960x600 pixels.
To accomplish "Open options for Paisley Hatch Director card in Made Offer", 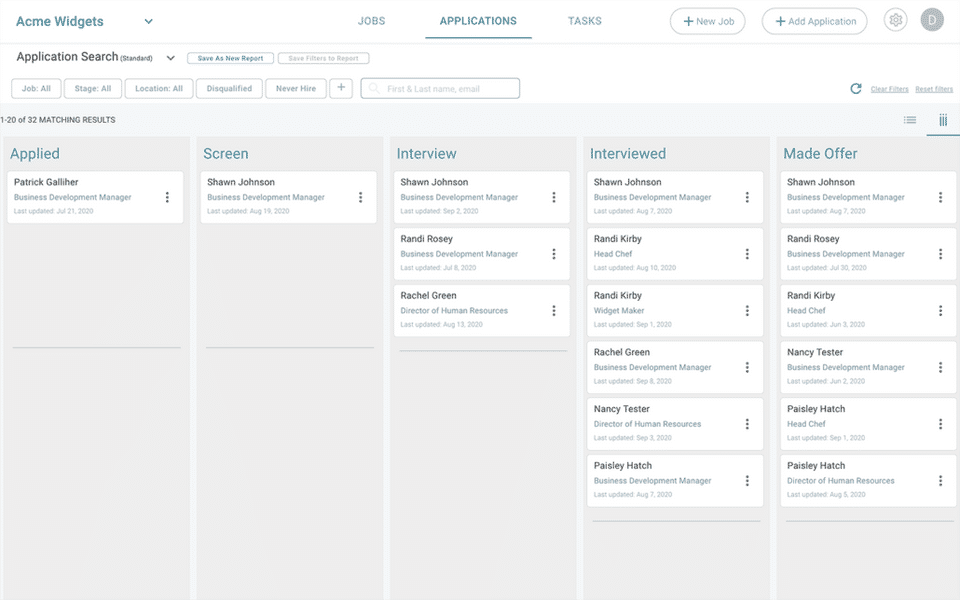I will (940, 481).
